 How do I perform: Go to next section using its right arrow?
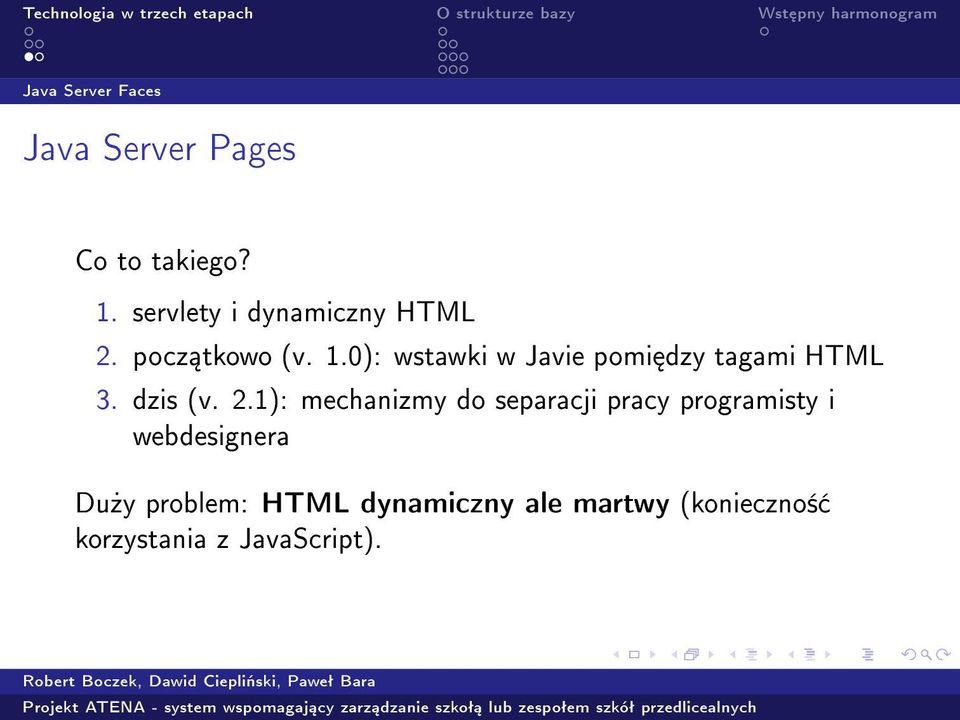pyautogui.click(x=828, y=654)
